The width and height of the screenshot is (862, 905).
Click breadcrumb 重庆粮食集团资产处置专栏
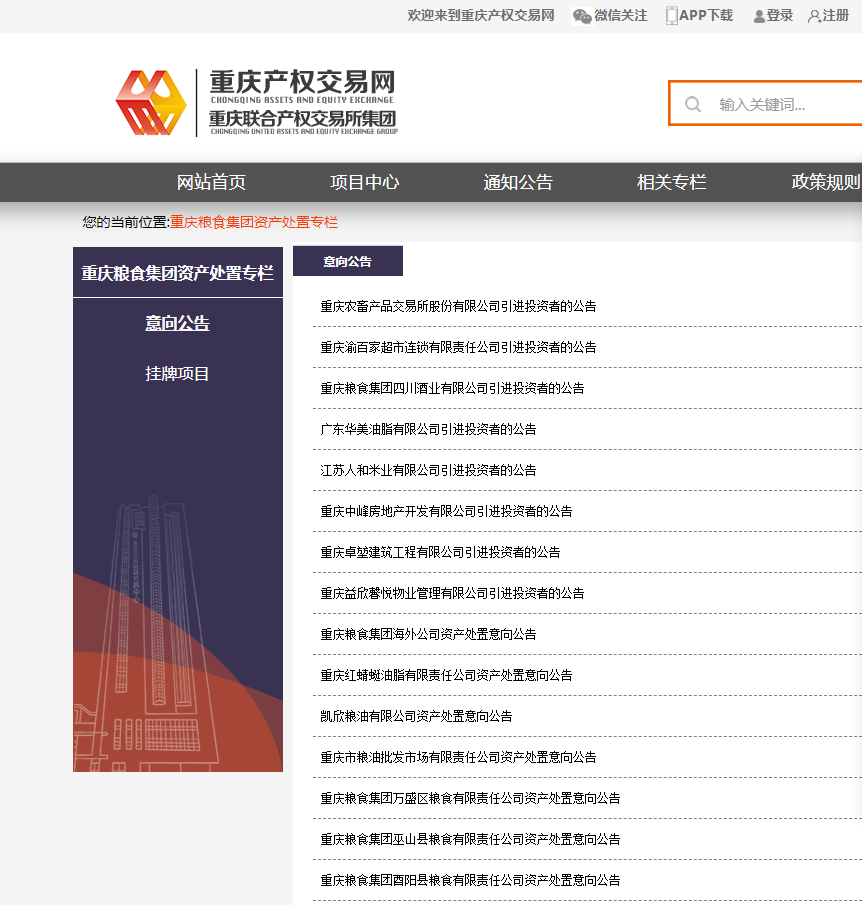(253, 222)
